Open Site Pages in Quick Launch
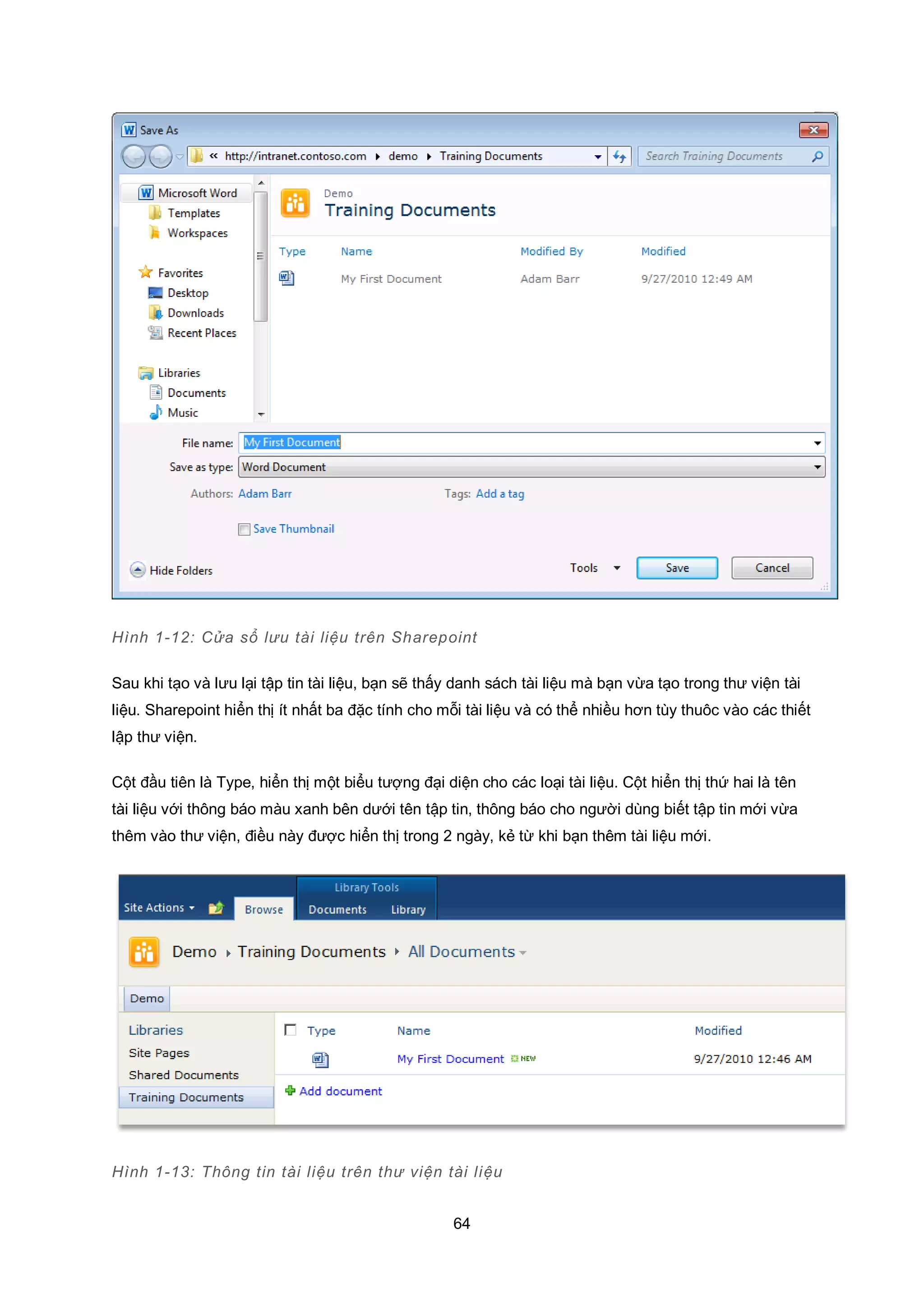 point(159,1053)
